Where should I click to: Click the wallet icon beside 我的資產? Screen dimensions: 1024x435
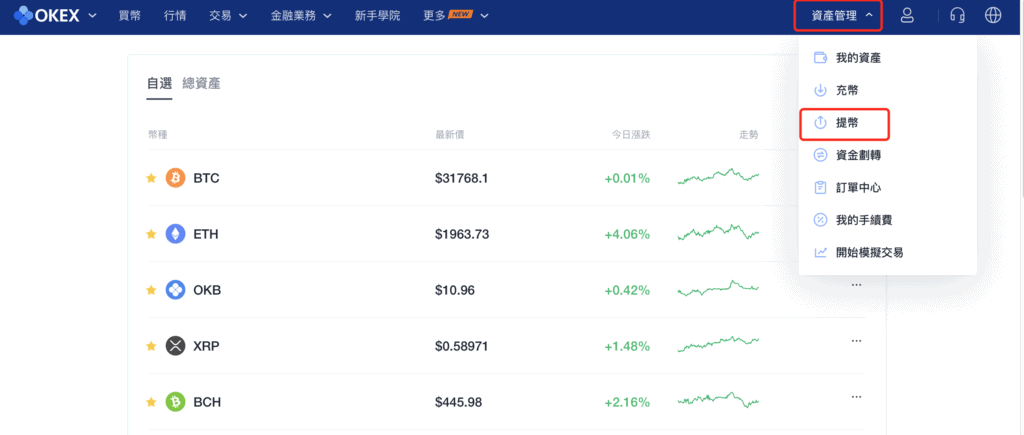pyautogui.click(x=820, y=57)
